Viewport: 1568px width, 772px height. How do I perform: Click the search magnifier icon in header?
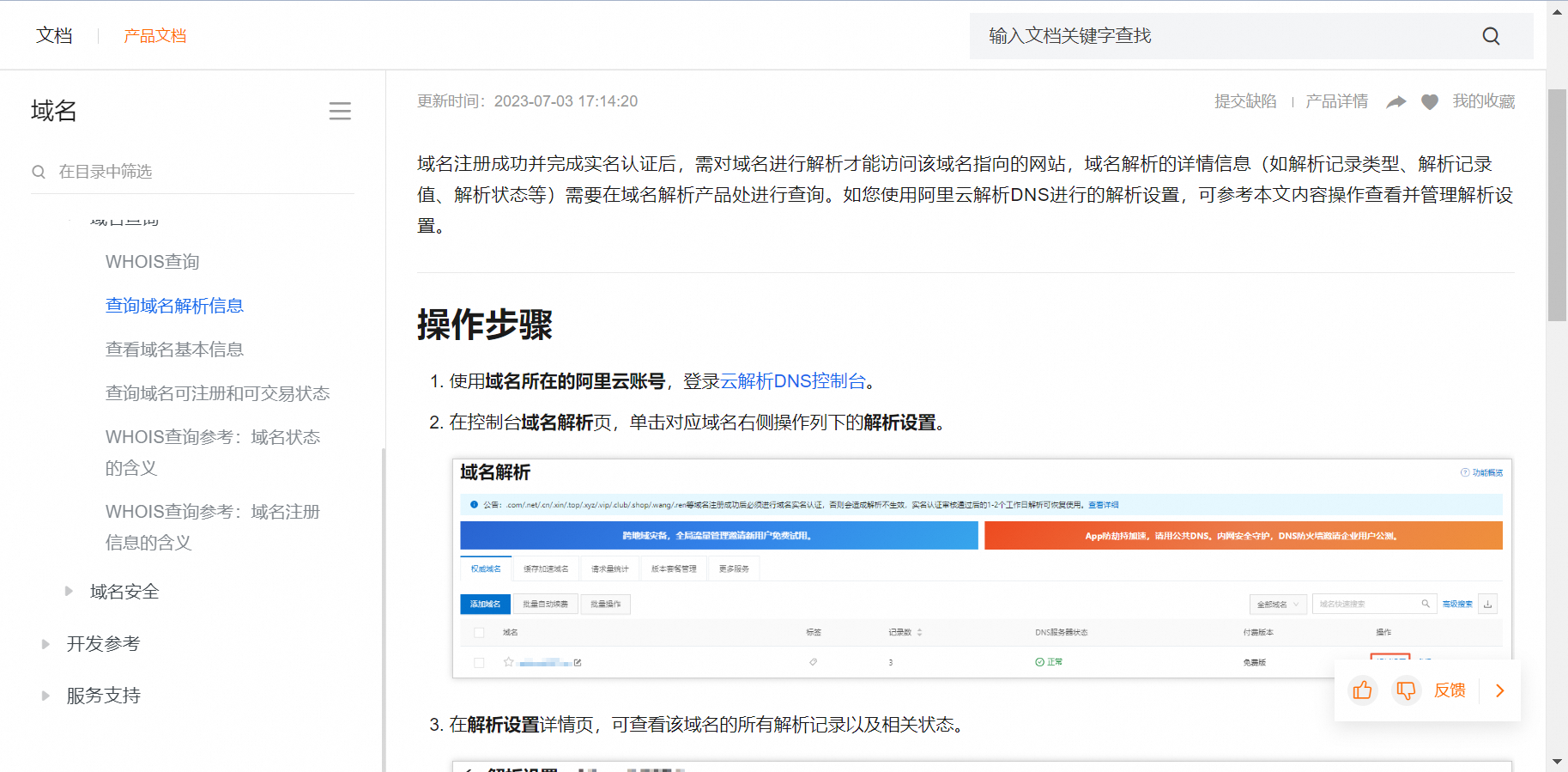click(x=1491, y=36)
